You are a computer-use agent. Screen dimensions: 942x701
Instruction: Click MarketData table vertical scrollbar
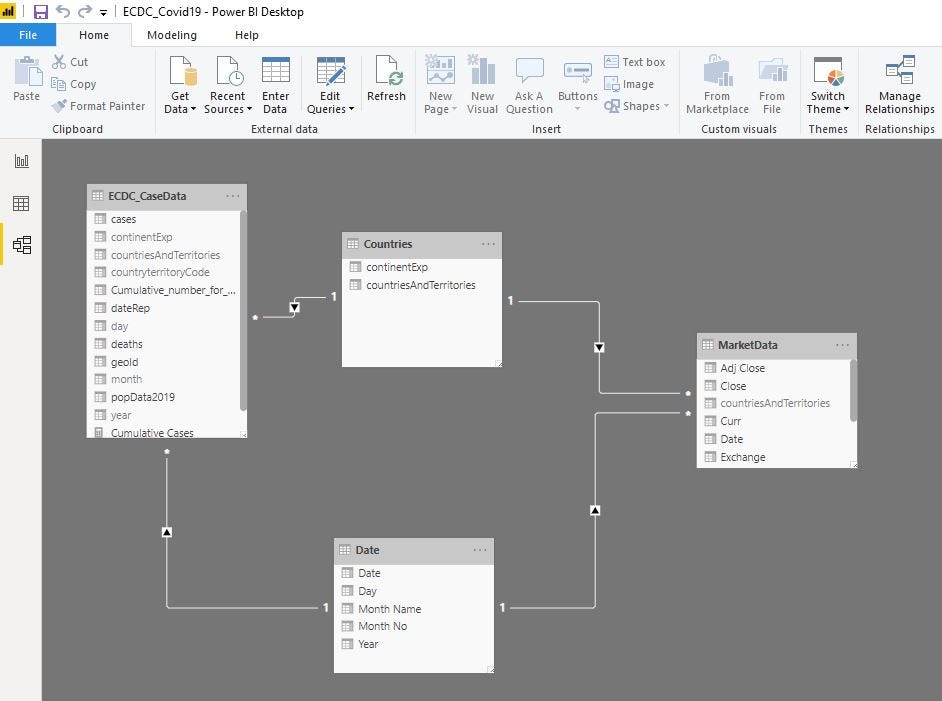(x=853, y=390)
